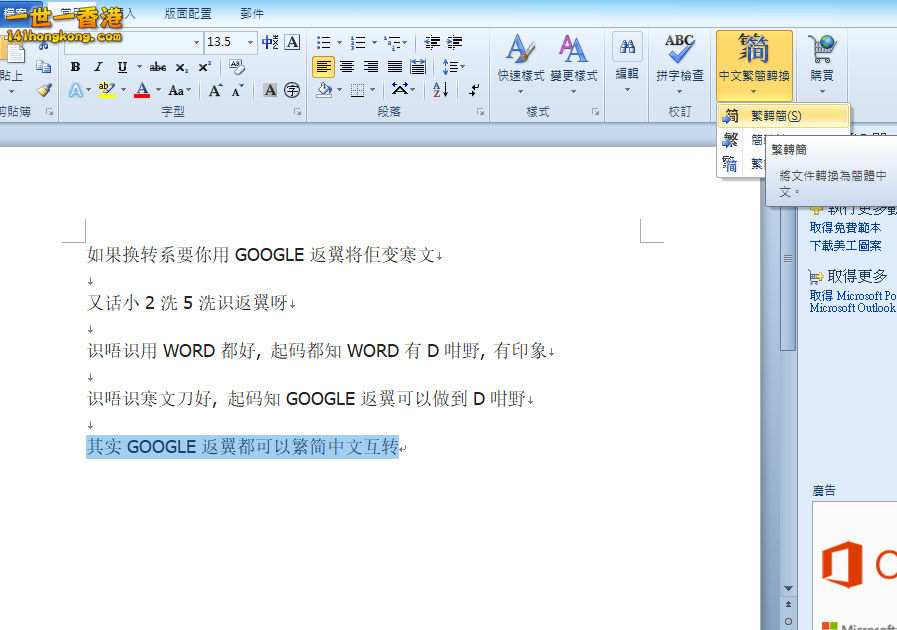The image size is (897, 630).
Task: Run 拼字檢查 spell check
Action: (x=680, y=64)
